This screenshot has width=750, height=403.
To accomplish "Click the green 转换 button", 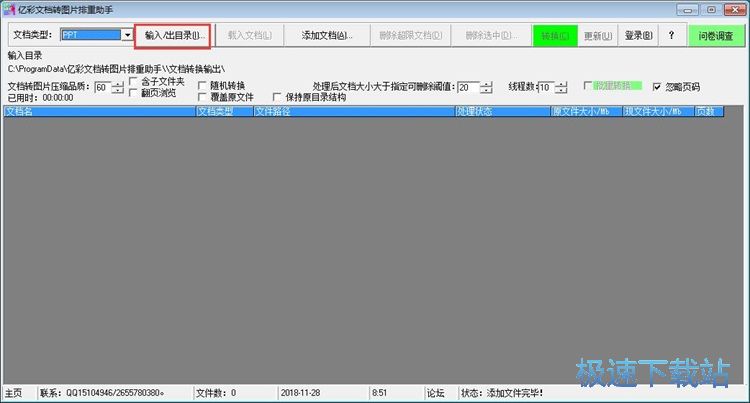I will 555,36.
